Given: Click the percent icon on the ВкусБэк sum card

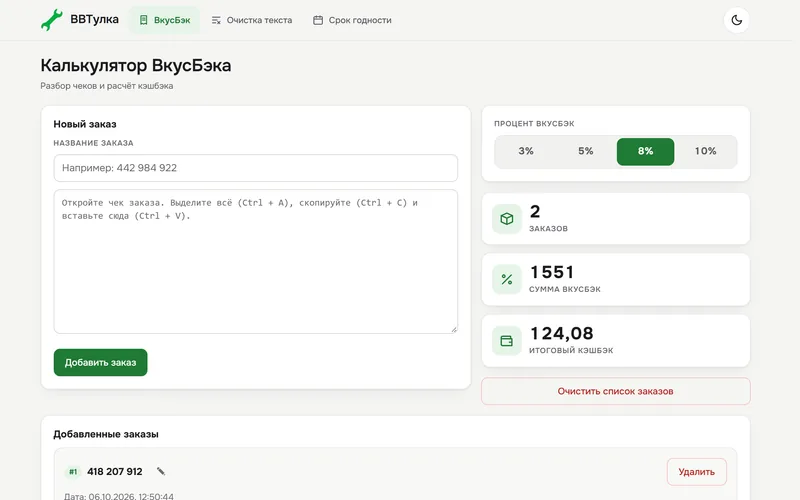Looking at the screenshot, I should point(507,280).
